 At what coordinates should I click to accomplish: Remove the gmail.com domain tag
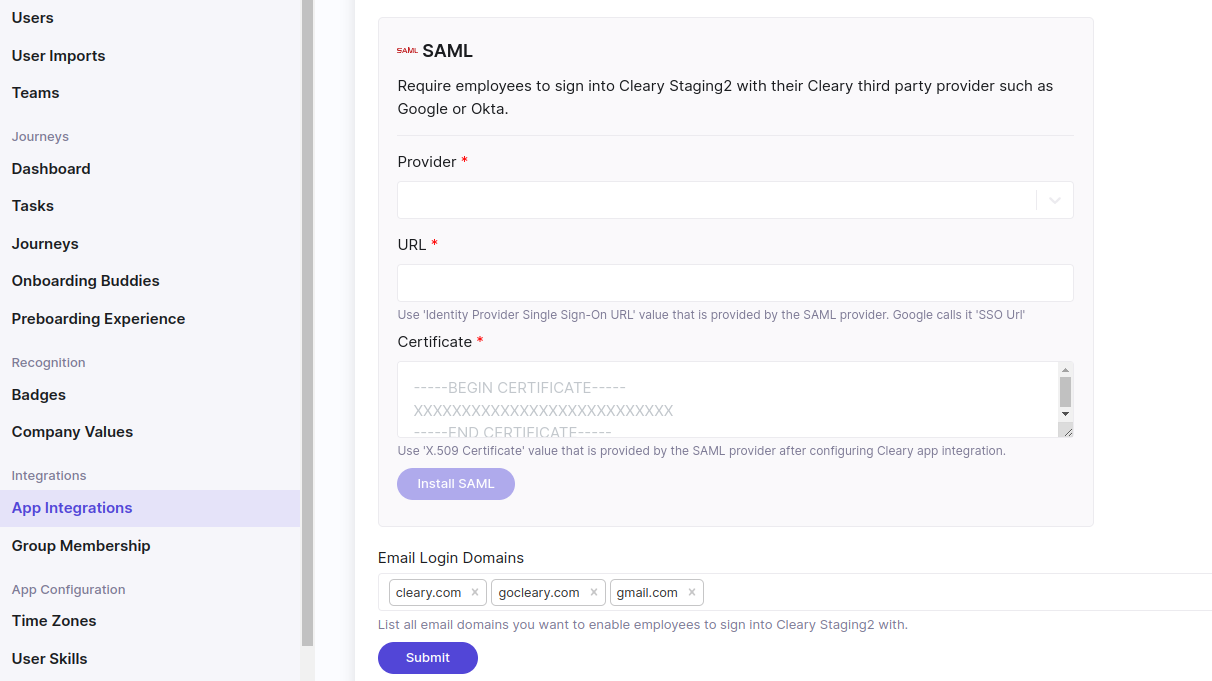[692, 593]
